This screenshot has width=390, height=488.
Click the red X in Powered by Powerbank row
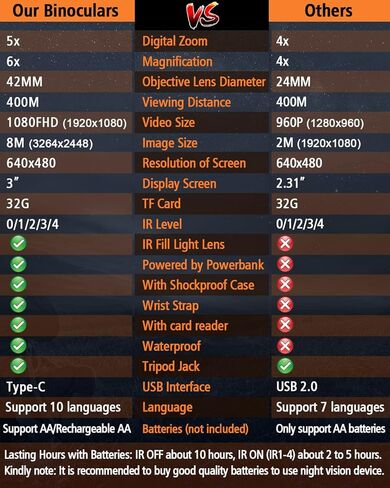point(285,264)
